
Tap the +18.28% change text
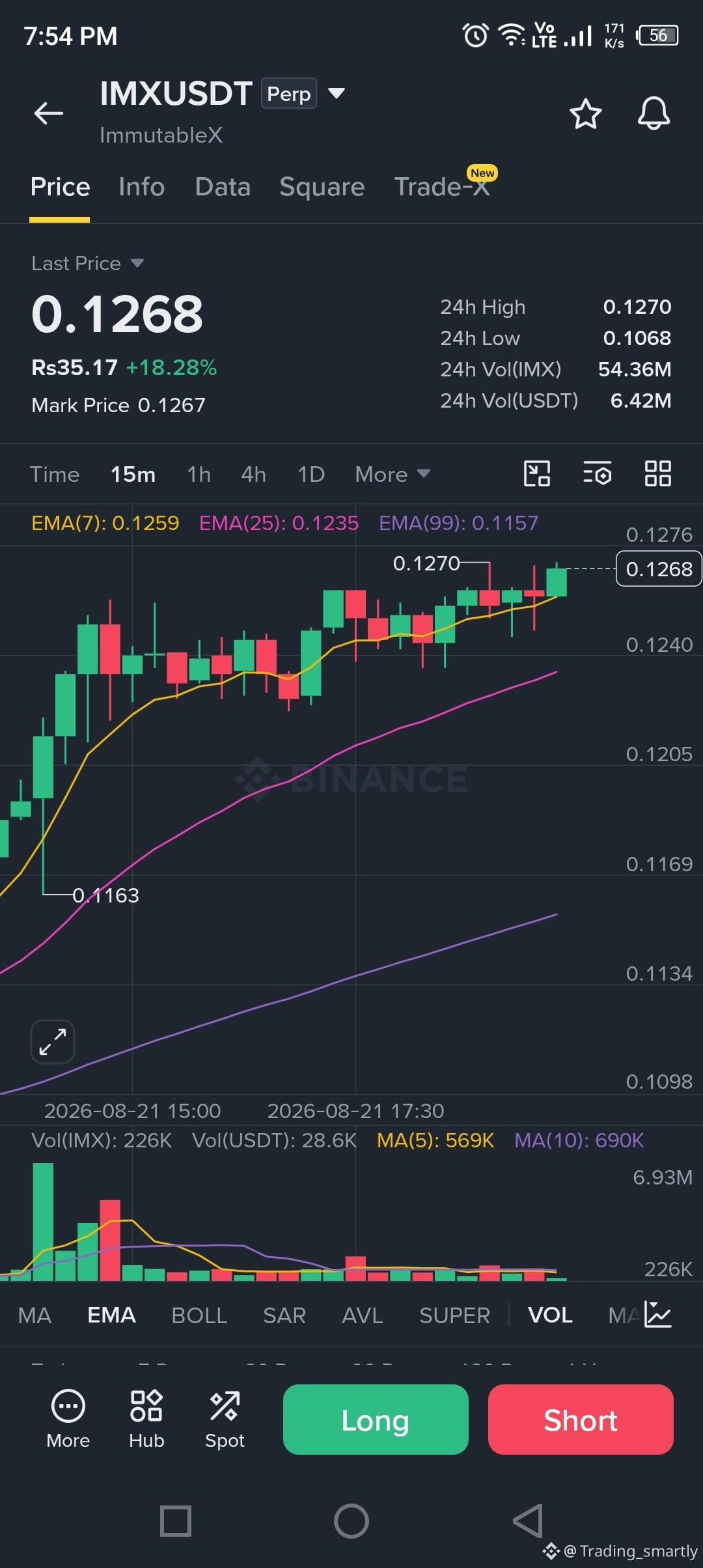[171, 367]
